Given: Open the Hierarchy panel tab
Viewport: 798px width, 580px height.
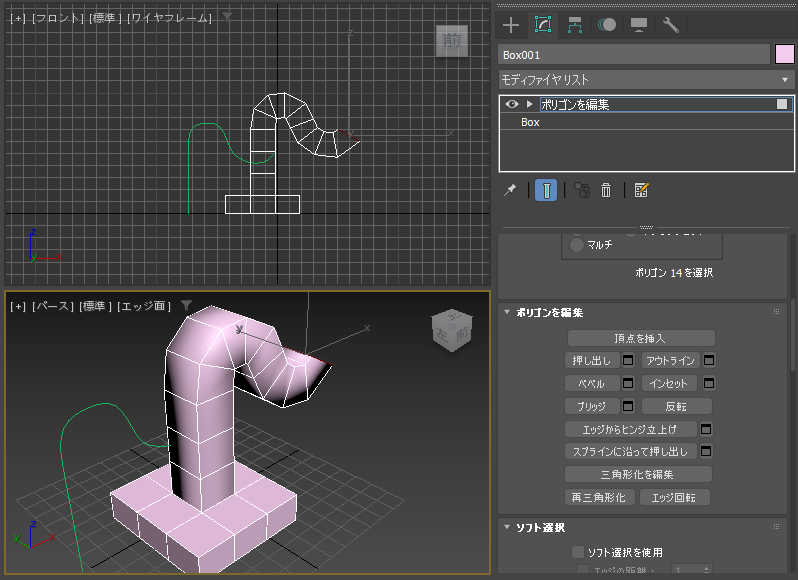Looking at the screenshot, I should tap(575, 25).
